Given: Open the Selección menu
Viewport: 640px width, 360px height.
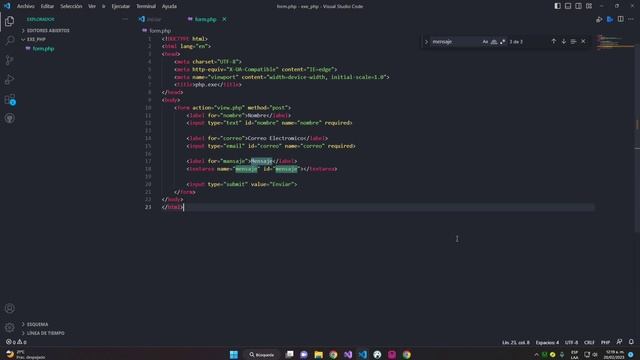Looking at the screenshot, I should click(x=71, y=6).
